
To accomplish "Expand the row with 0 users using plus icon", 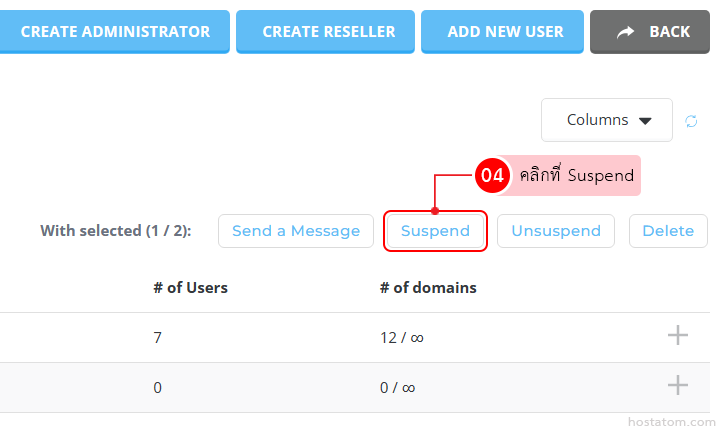I will pos(678,386).
